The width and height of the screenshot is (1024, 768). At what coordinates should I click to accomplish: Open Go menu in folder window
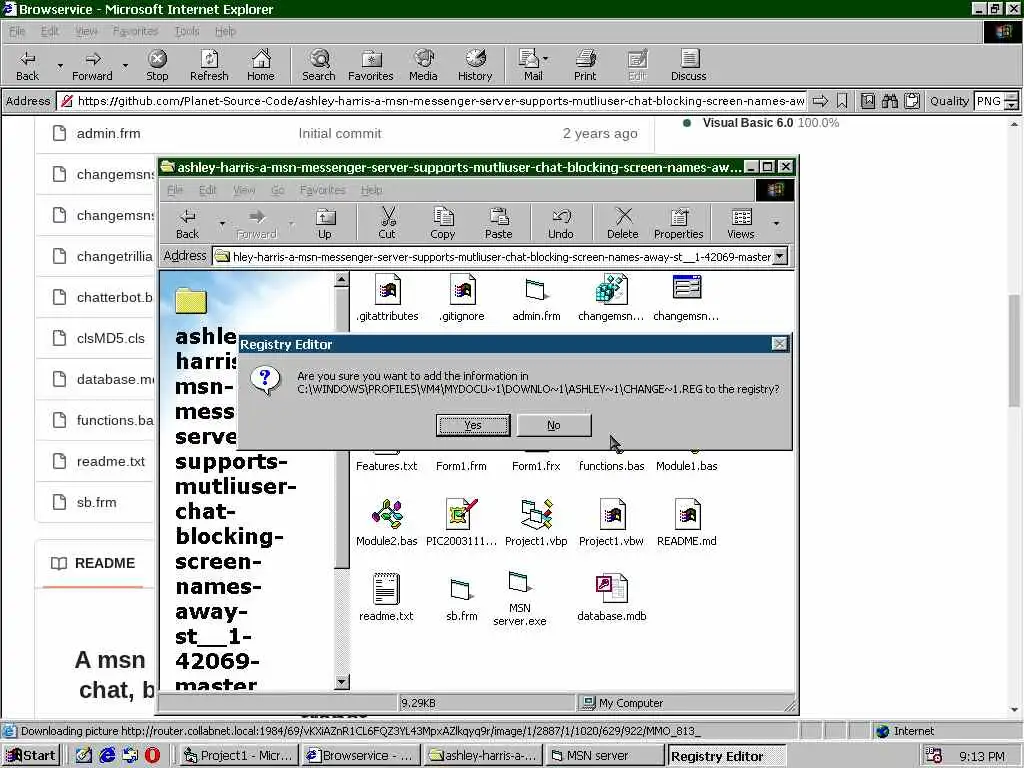point(278,190)
